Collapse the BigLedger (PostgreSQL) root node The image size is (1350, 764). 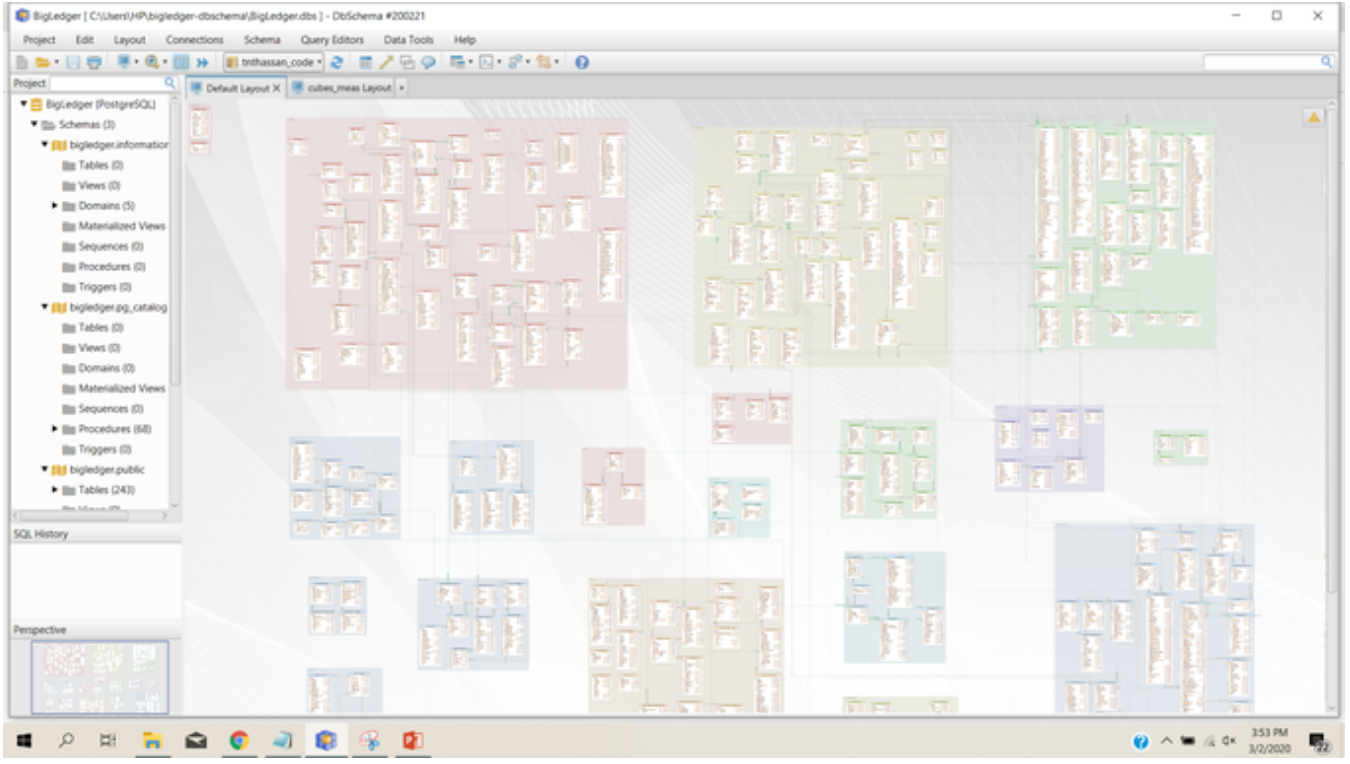click(x=22, y=104)
